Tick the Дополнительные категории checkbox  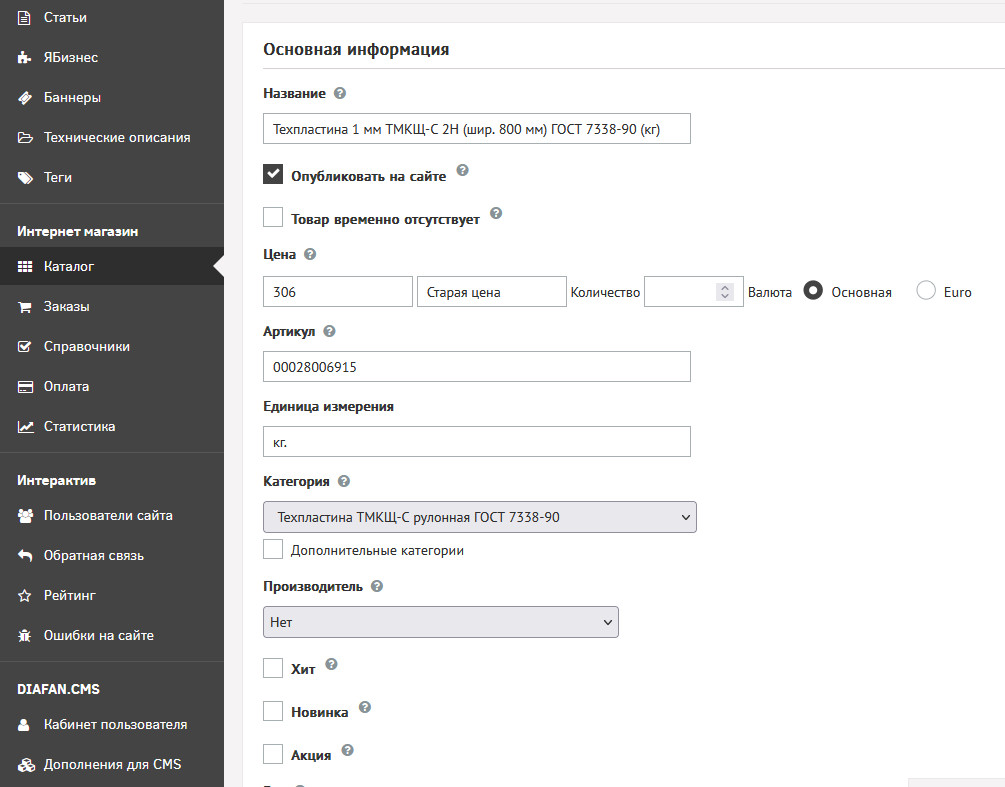tap(273, 549)
